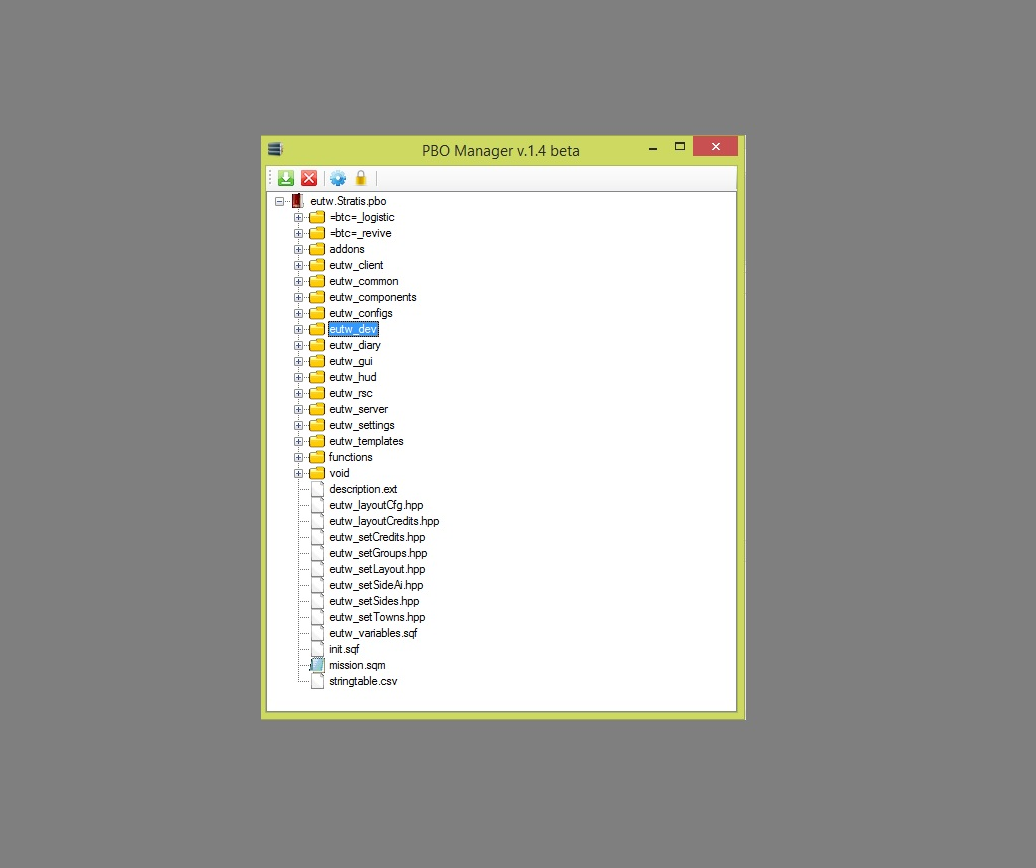The width and height of the screenshot is (1036, 868).
Task: Click the PBO Manager title bar app icon
Action: tap(275, 150)
